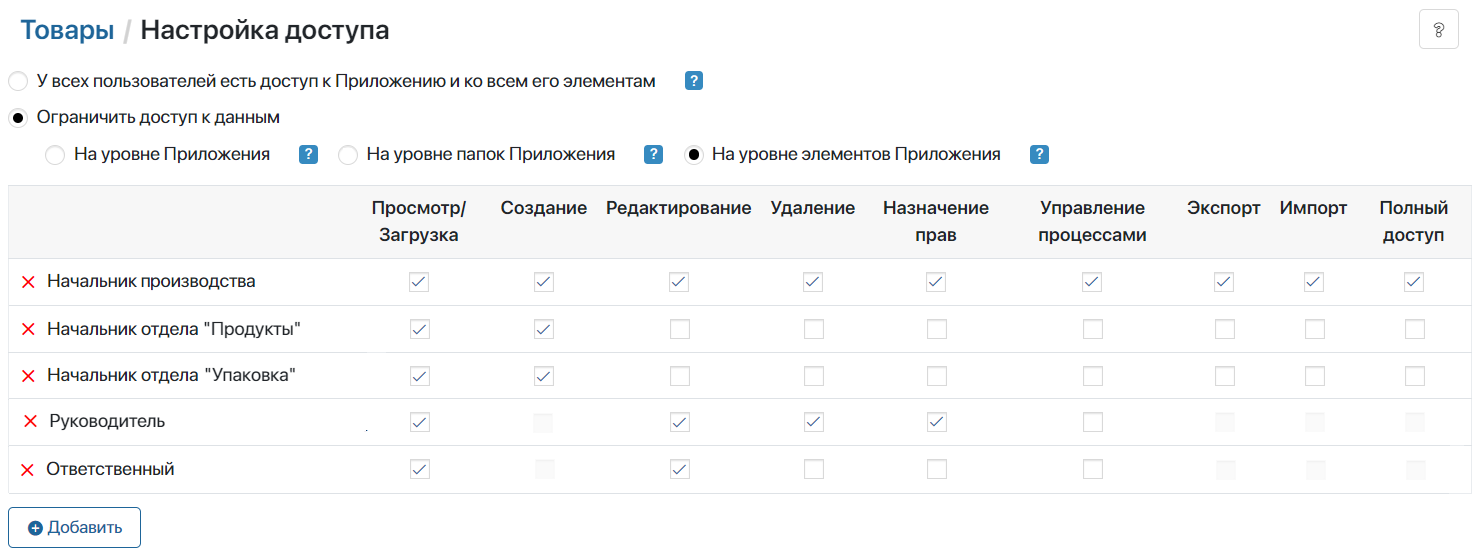Image resolution: width=1480 pixels, height=551 pixels.
Task: Click the "Управление процессами" column header
Action: 1092,222
